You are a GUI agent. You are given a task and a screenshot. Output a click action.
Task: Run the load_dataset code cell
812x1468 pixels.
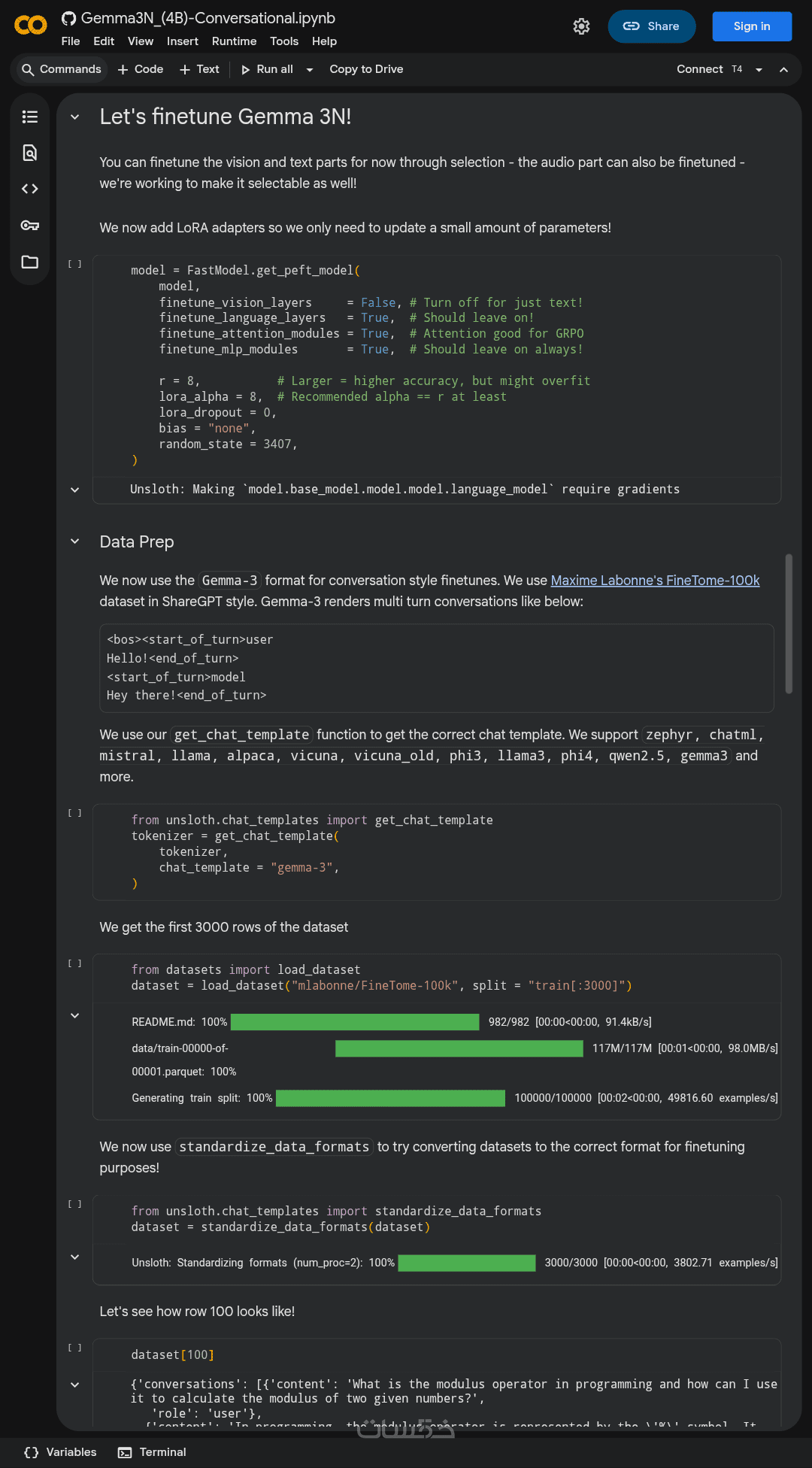click(75, 963)
